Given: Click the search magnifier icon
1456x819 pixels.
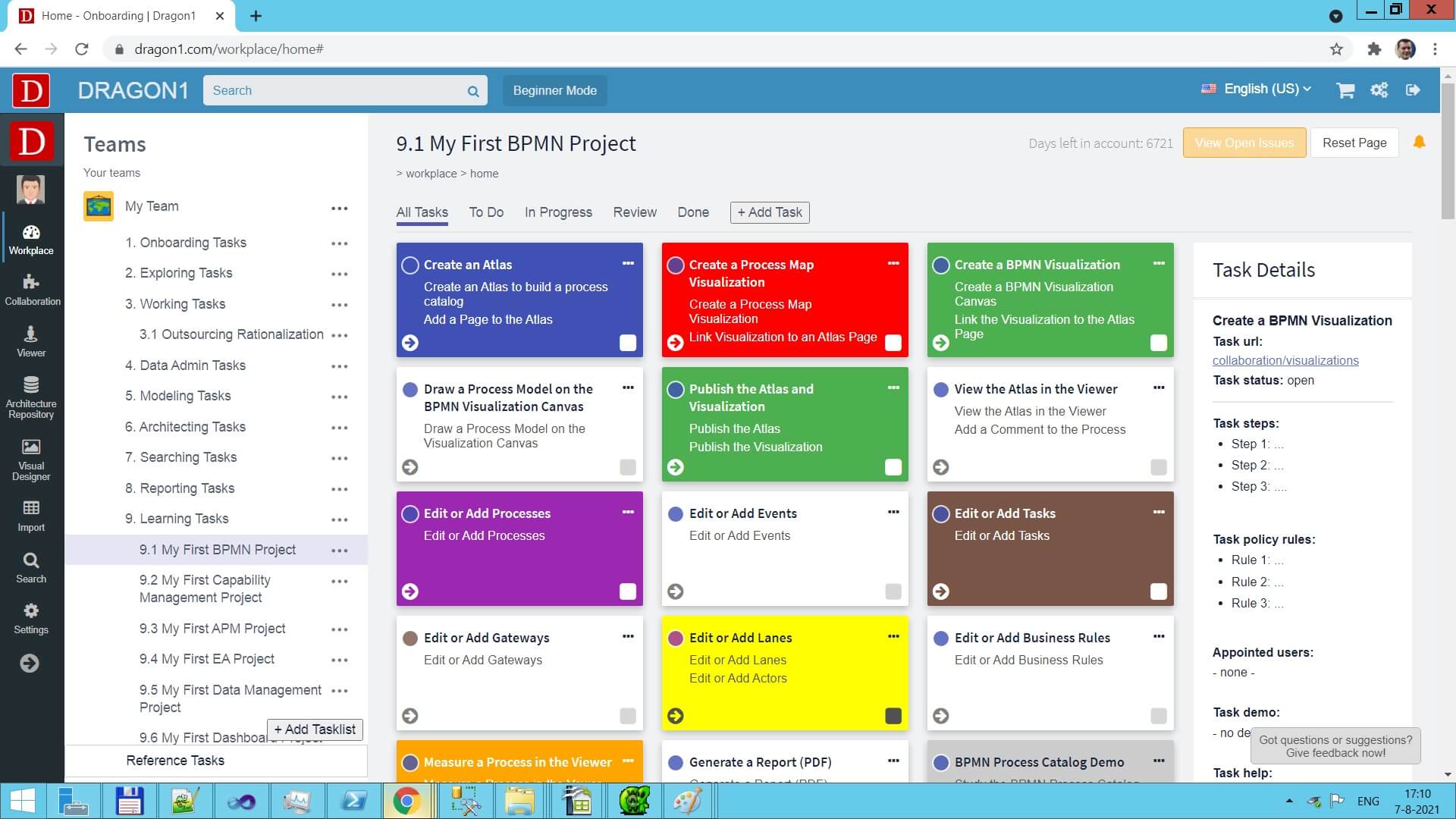Looking at the screenshot, I should click(473, 91).
